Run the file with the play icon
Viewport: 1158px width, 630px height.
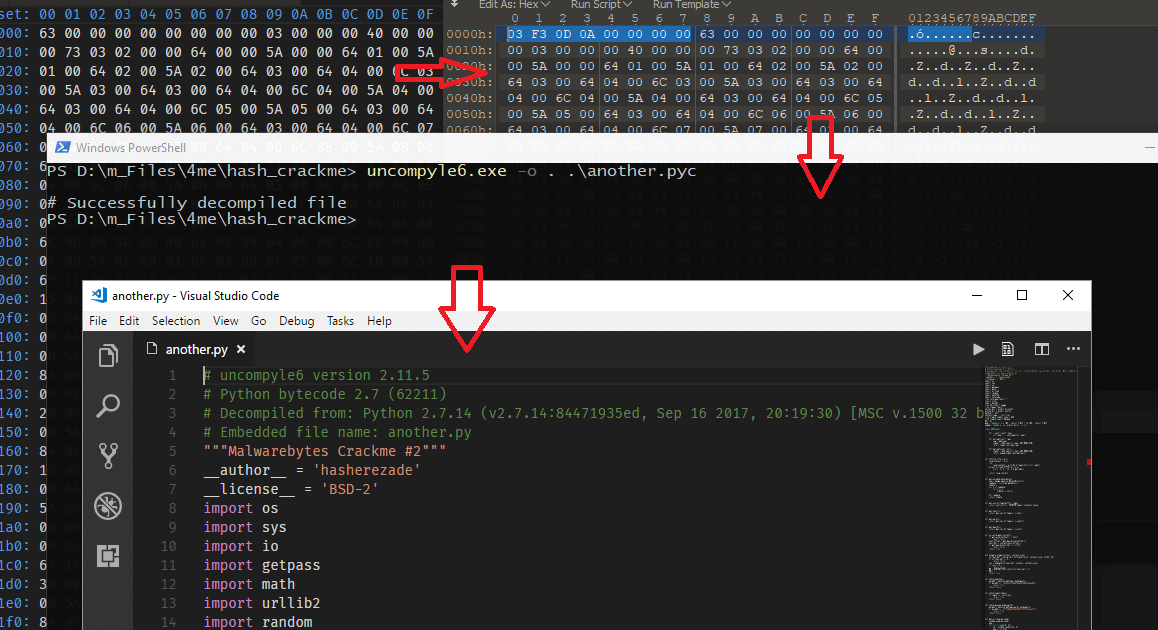(978, 349)
